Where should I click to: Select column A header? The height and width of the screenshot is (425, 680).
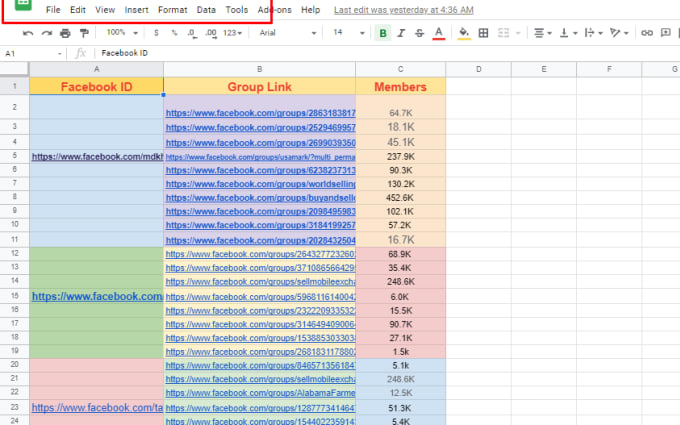(x=96, y=69)
